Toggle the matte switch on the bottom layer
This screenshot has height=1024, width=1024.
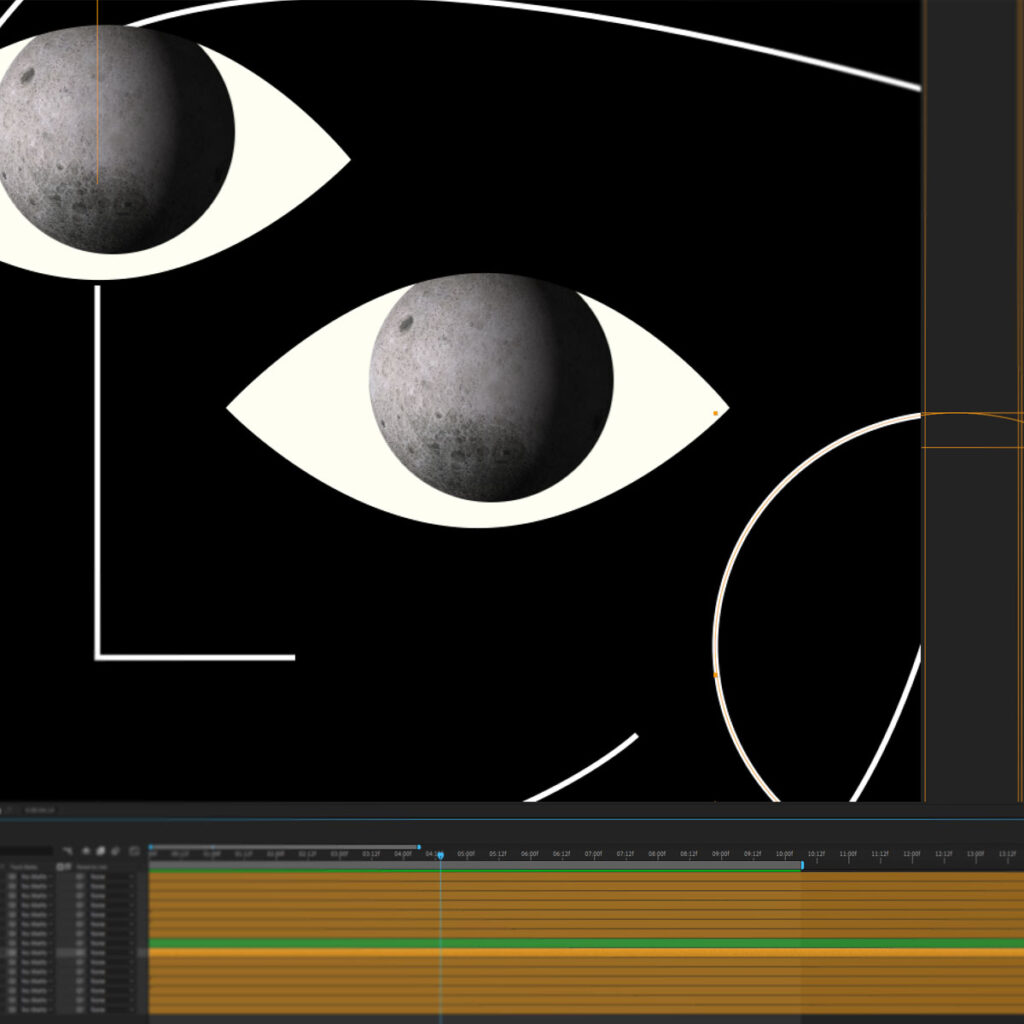pos(12,1009)
